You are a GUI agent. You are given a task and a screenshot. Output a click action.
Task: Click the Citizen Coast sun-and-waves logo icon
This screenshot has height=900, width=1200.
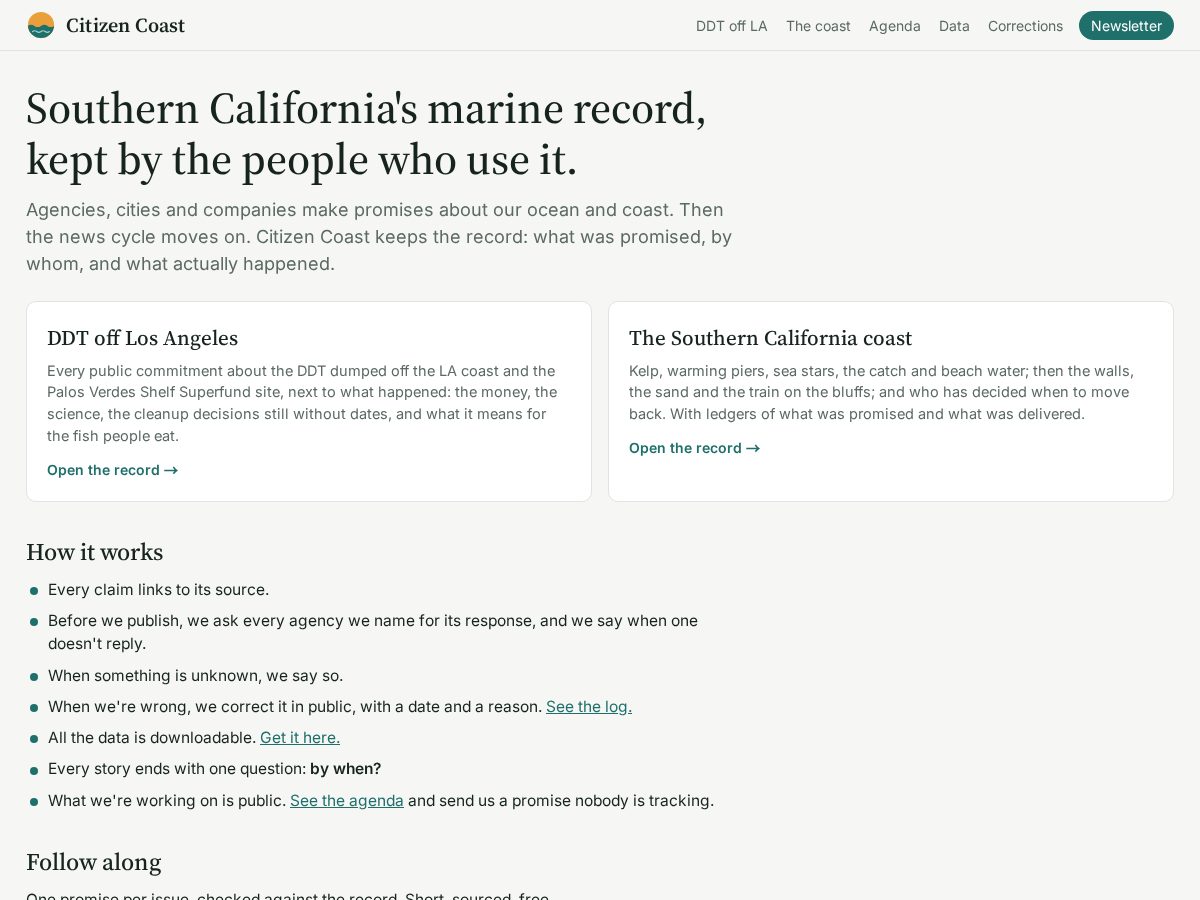point(41,25)
